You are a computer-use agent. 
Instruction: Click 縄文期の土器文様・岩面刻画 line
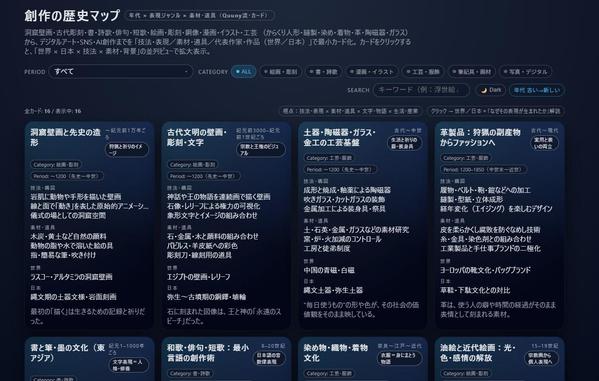[x=73, y=297]
